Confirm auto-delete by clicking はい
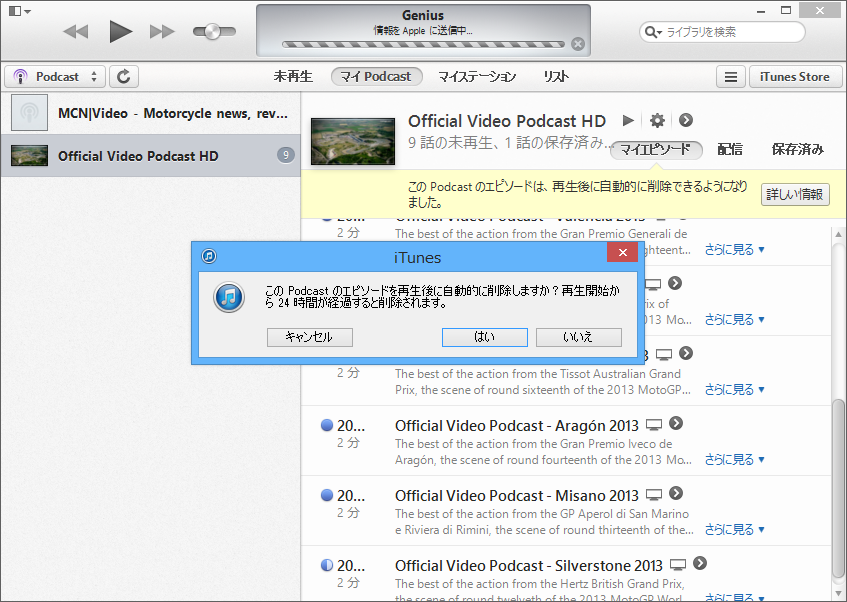Screen dimensions: 847x602 coord(484,337)
